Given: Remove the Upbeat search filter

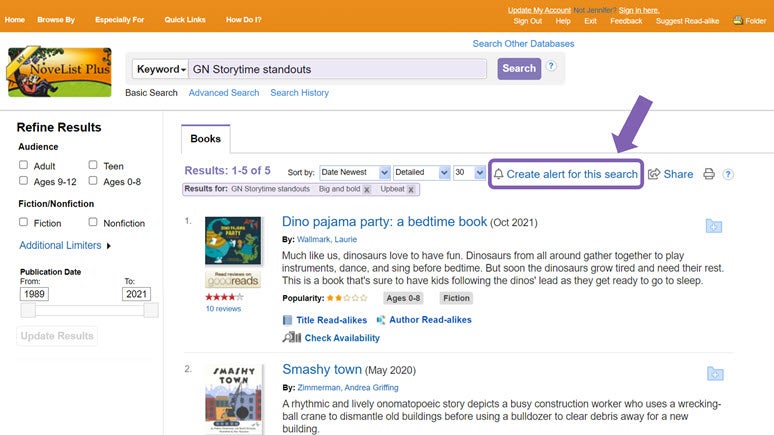Looking at the screenshot, I should coord(411,189).
